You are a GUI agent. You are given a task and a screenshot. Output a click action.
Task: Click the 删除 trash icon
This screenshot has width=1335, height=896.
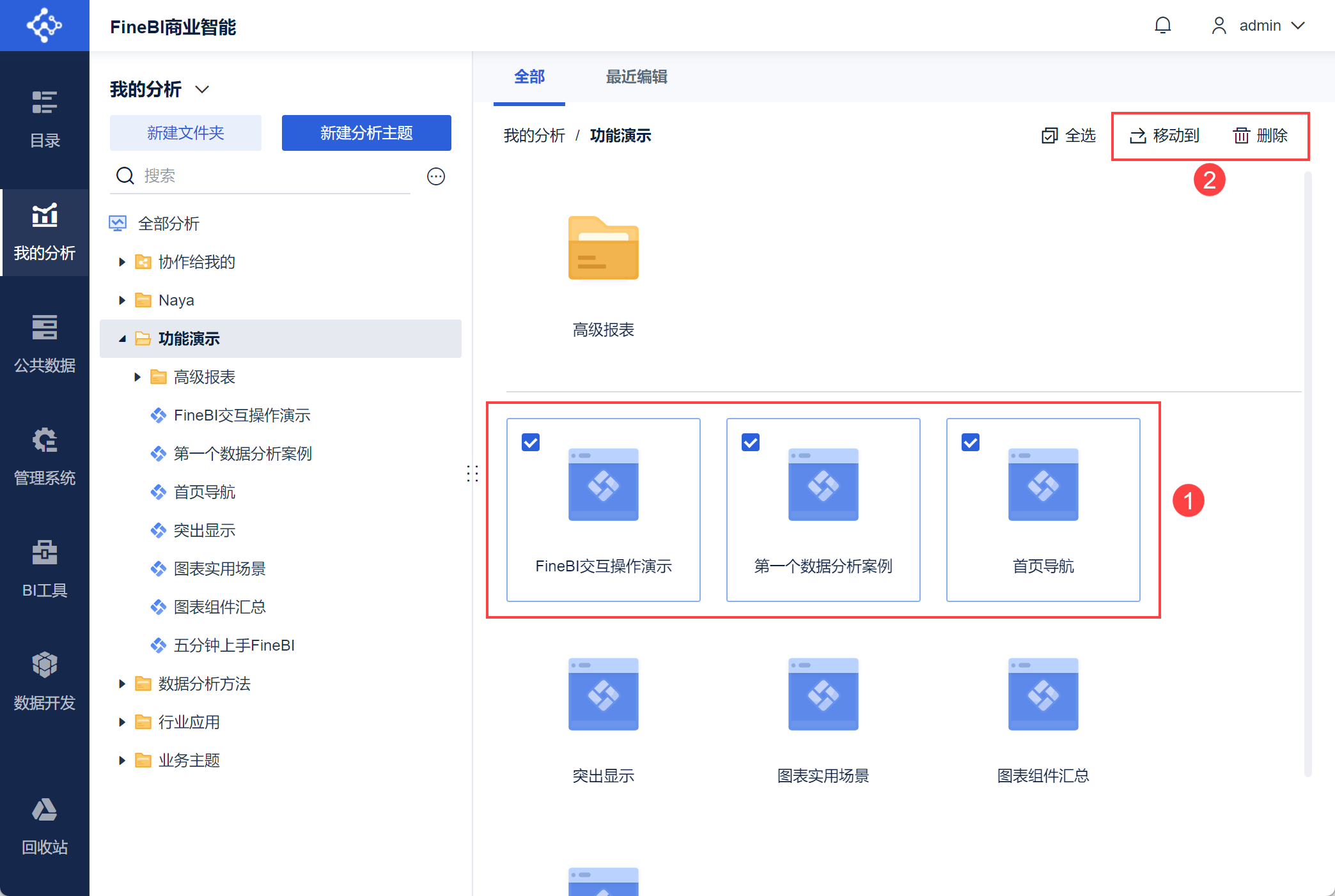click(x=1241, y=135)
